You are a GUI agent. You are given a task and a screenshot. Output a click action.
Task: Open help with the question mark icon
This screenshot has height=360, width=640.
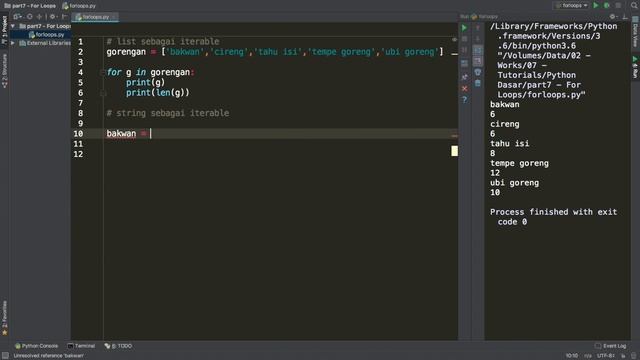[x=464, y=100]
